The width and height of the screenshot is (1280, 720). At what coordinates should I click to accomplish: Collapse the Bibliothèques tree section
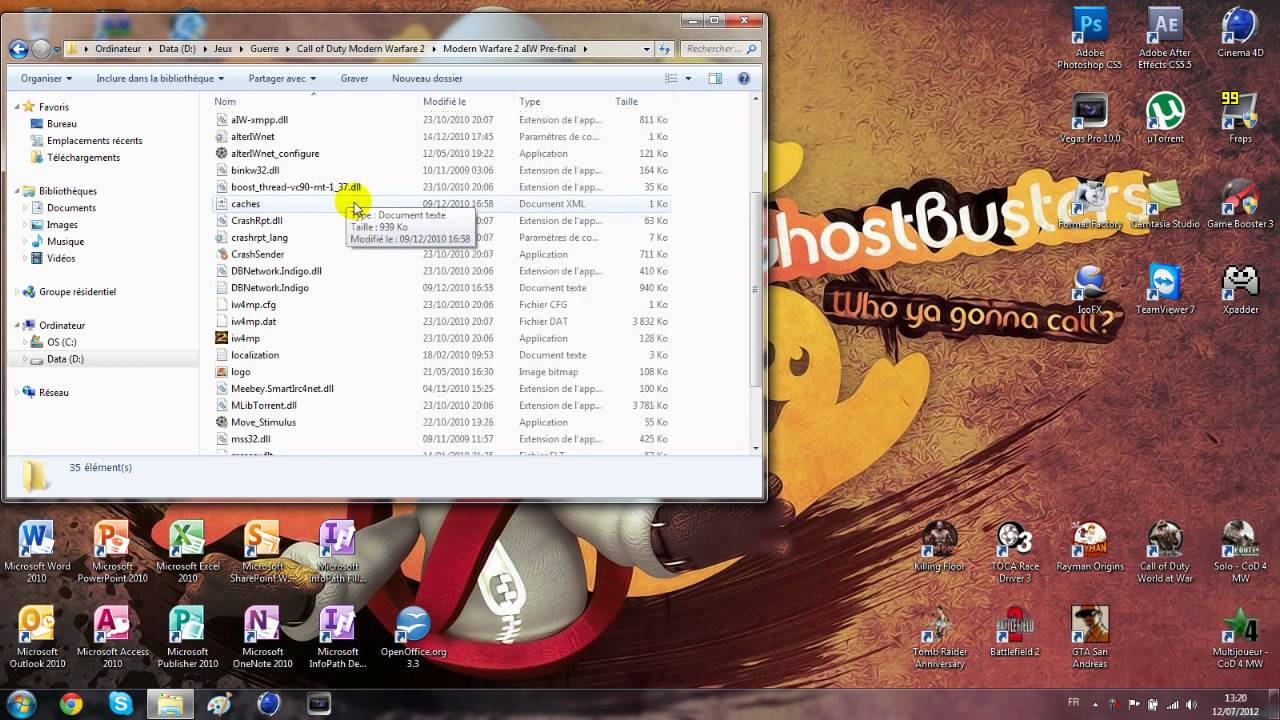pos(18,191)
